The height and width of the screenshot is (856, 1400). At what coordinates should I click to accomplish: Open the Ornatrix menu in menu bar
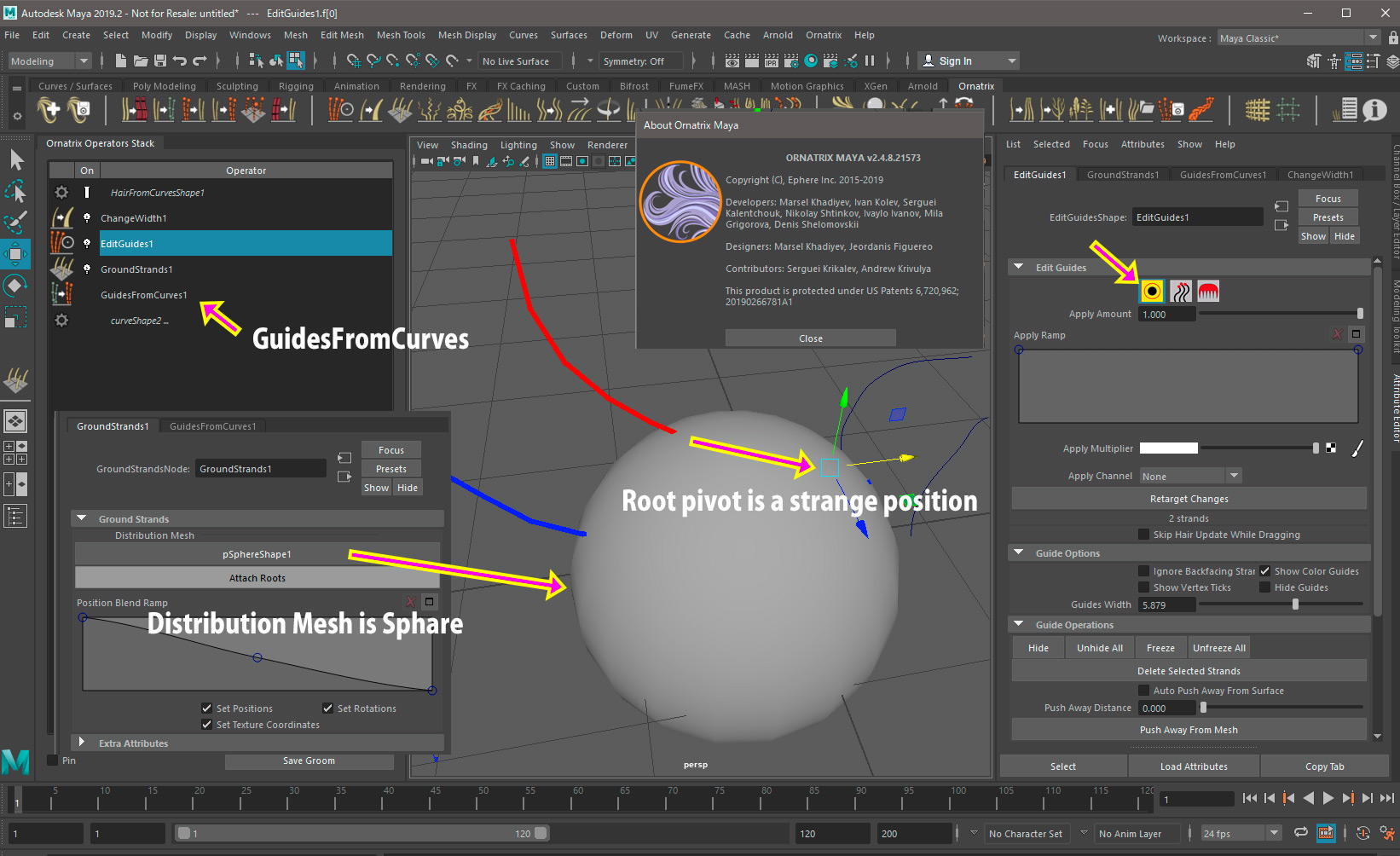click(x=823, y=35)
